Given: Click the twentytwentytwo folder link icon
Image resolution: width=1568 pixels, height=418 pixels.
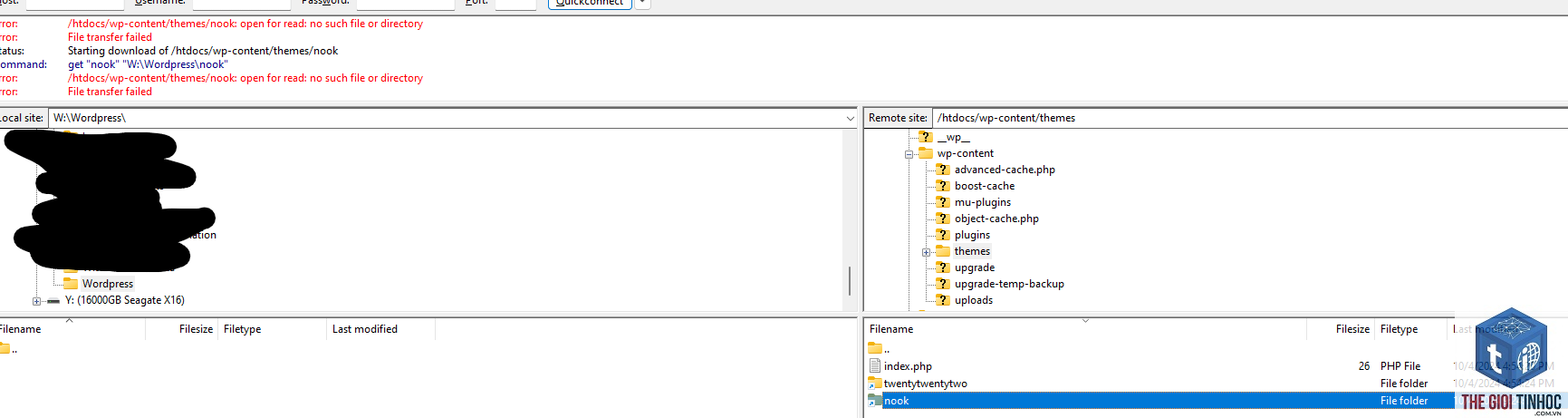Looking at the screenshot, I should (875, 384).
